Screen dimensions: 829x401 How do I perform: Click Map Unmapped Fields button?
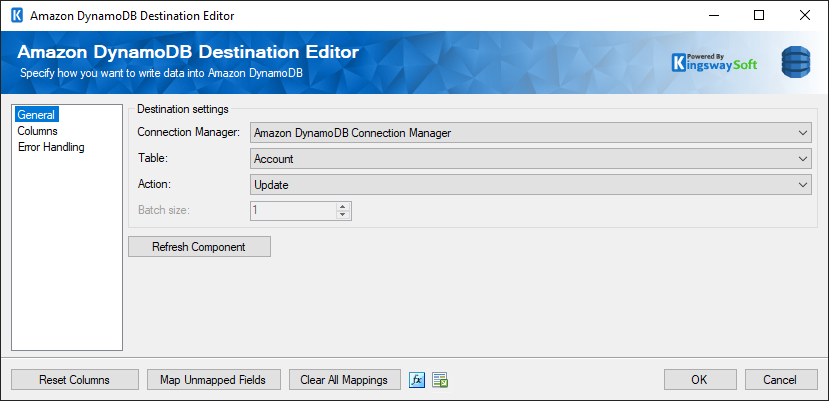point(214,380)
